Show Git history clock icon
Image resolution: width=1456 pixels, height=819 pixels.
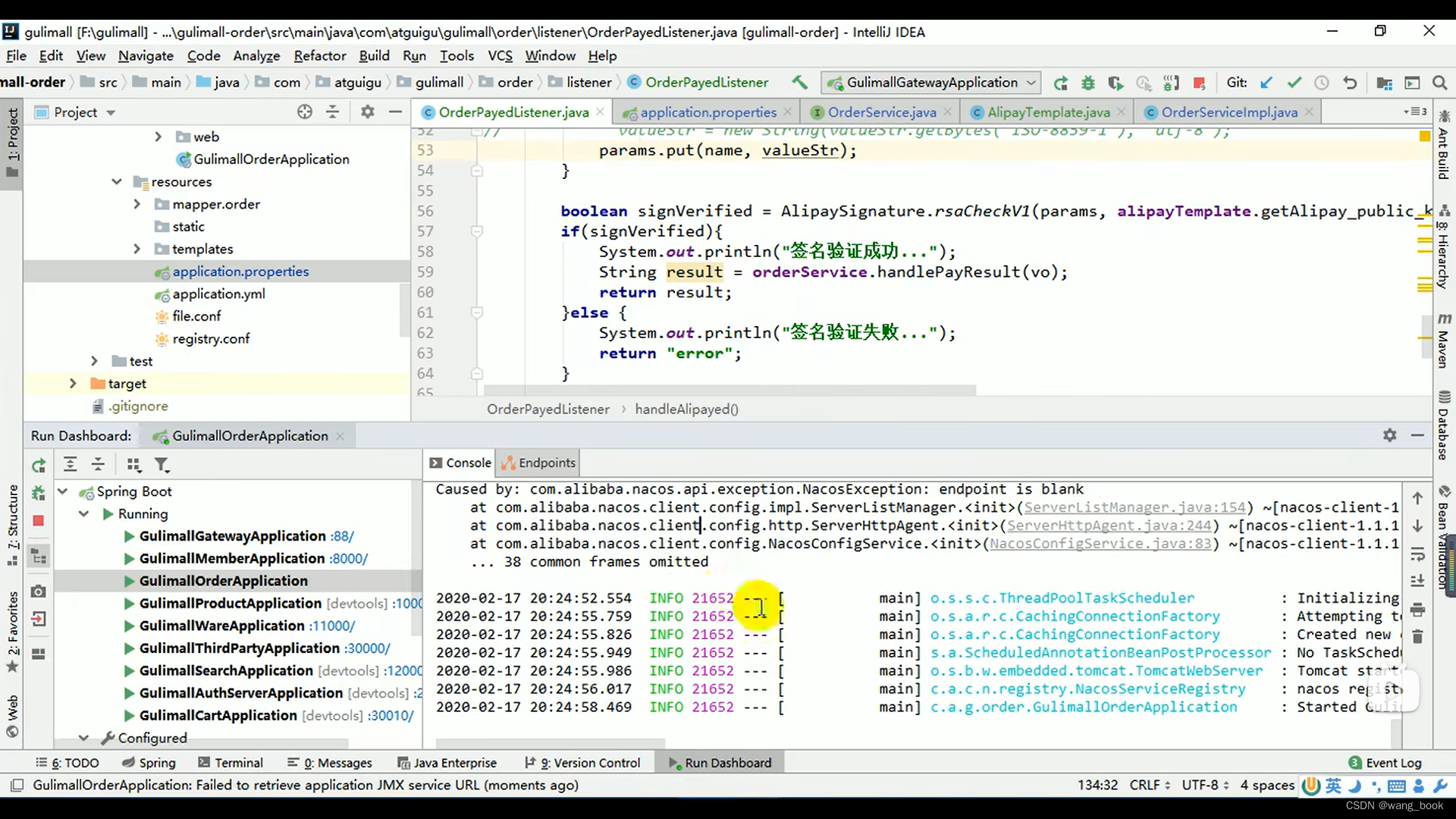1321,83
